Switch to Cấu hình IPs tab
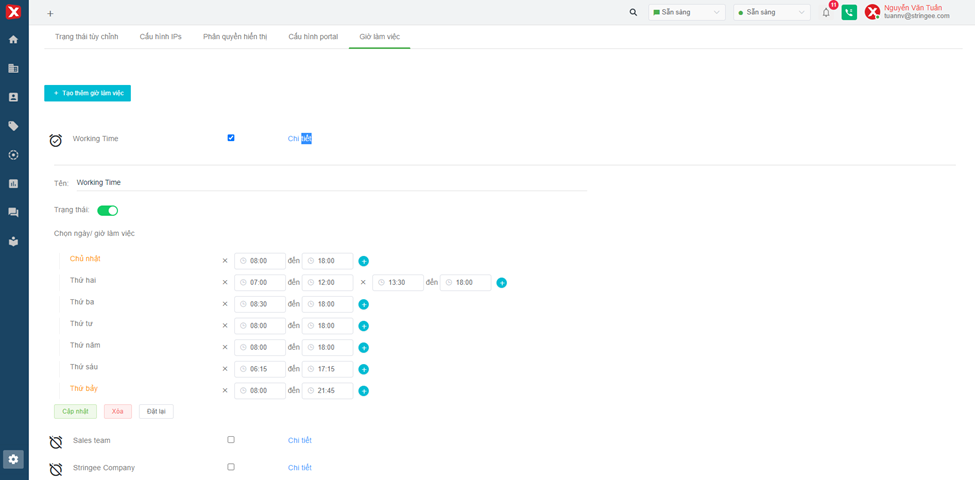The image size is (975, 480). 160,37
